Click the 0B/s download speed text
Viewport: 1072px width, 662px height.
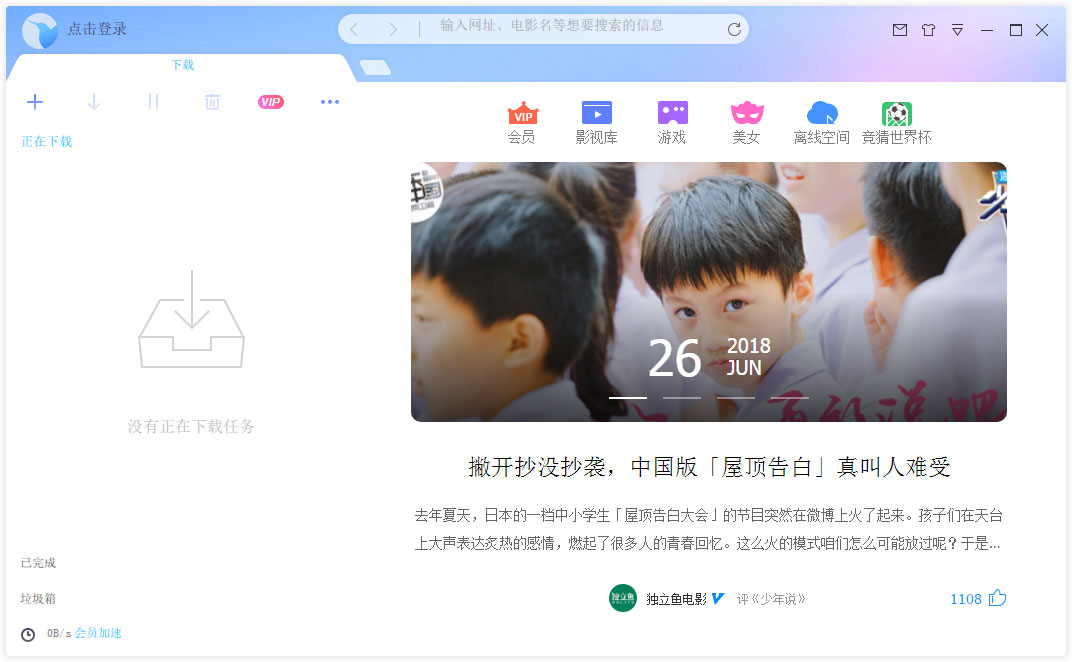[59, 633]
